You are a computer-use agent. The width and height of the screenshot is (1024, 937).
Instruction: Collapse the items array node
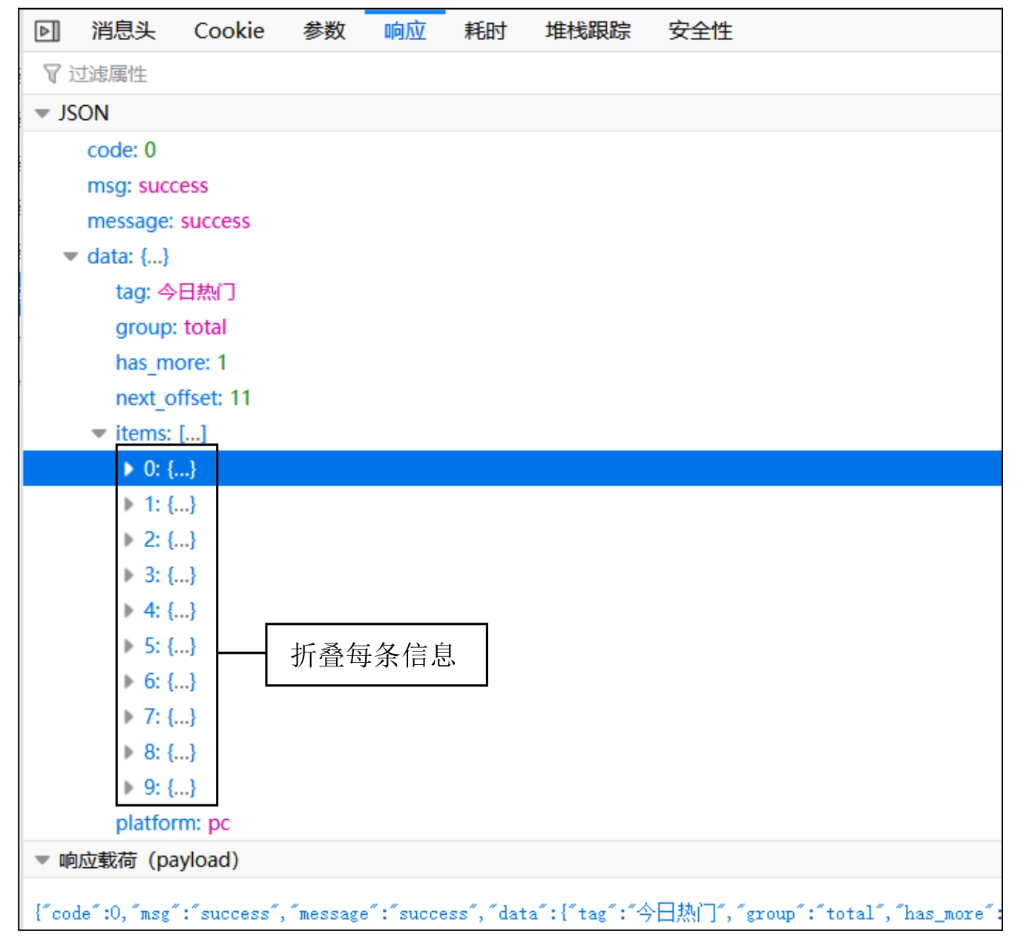98,433
